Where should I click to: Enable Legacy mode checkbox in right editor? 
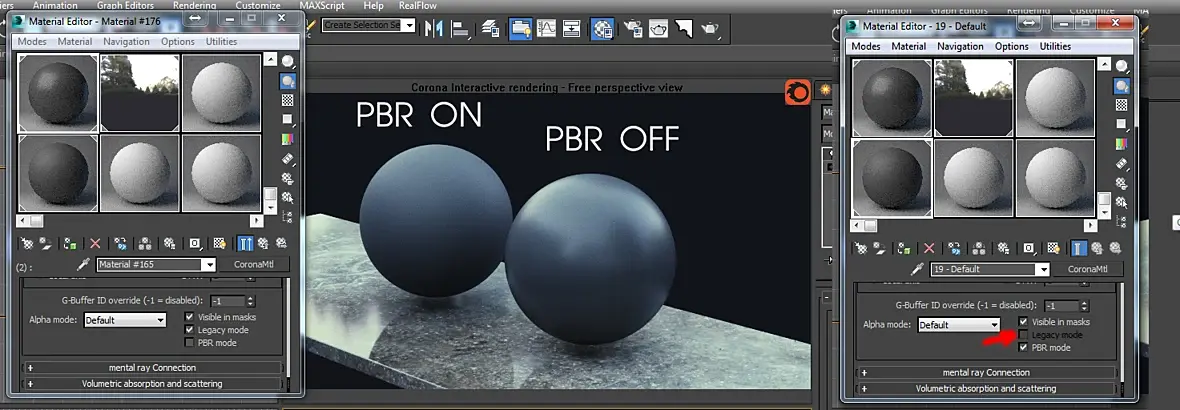coord(1023,335)
